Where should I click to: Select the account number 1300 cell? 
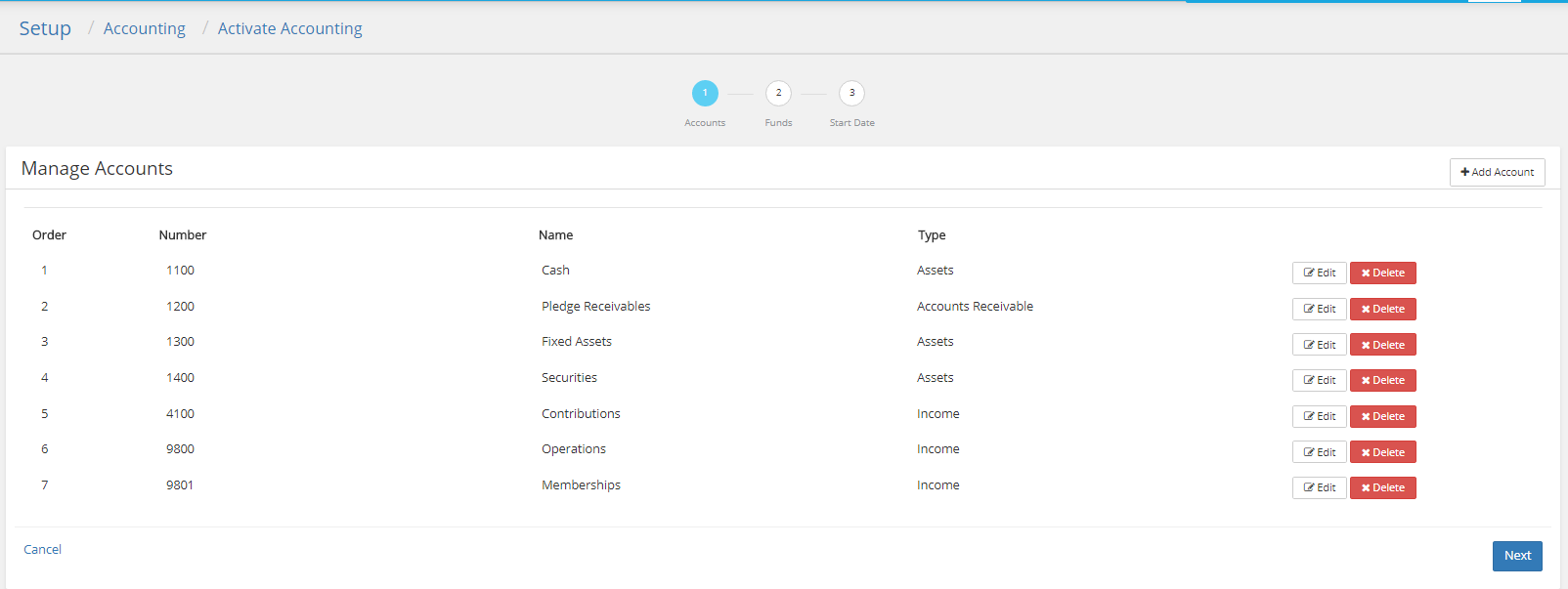pos(180,341)
